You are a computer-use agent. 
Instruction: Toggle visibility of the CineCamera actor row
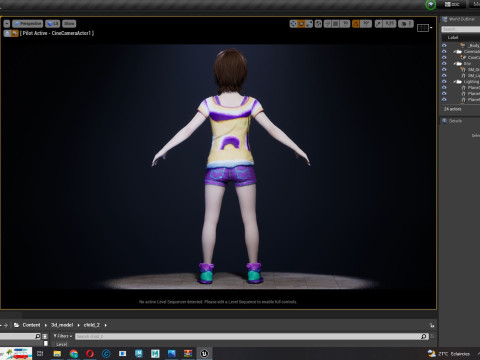(x=444, y=57)
